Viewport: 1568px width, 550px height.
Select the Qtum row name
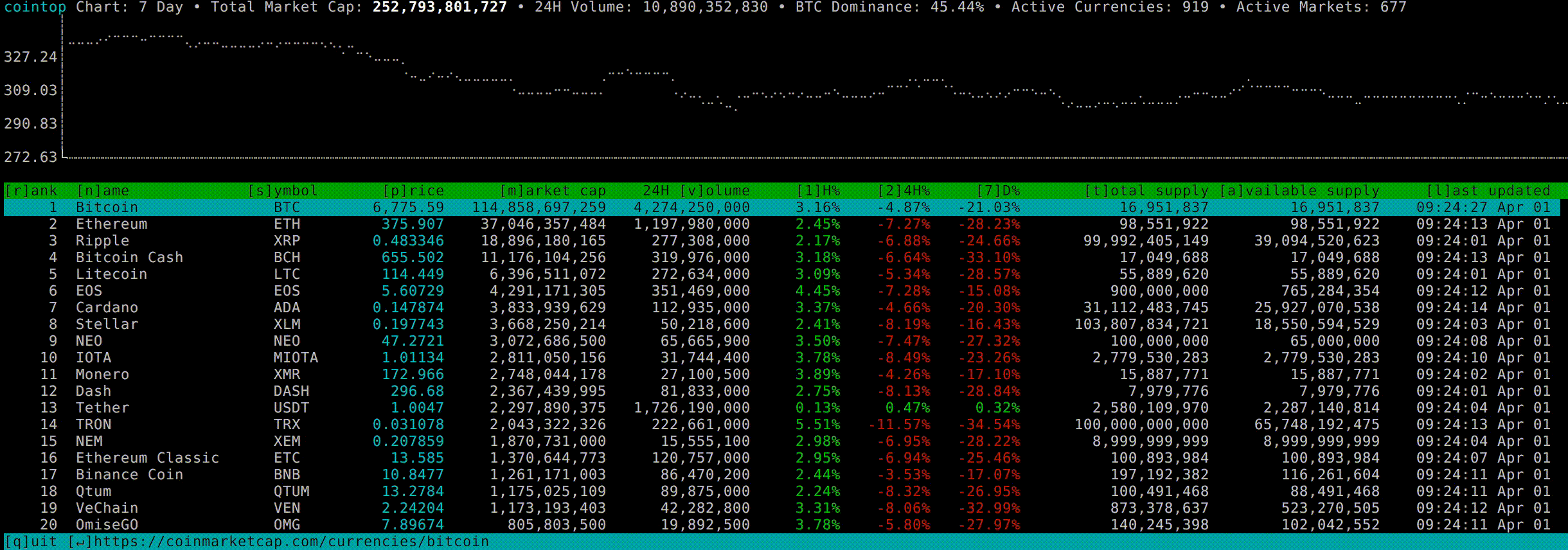(94, 492)
